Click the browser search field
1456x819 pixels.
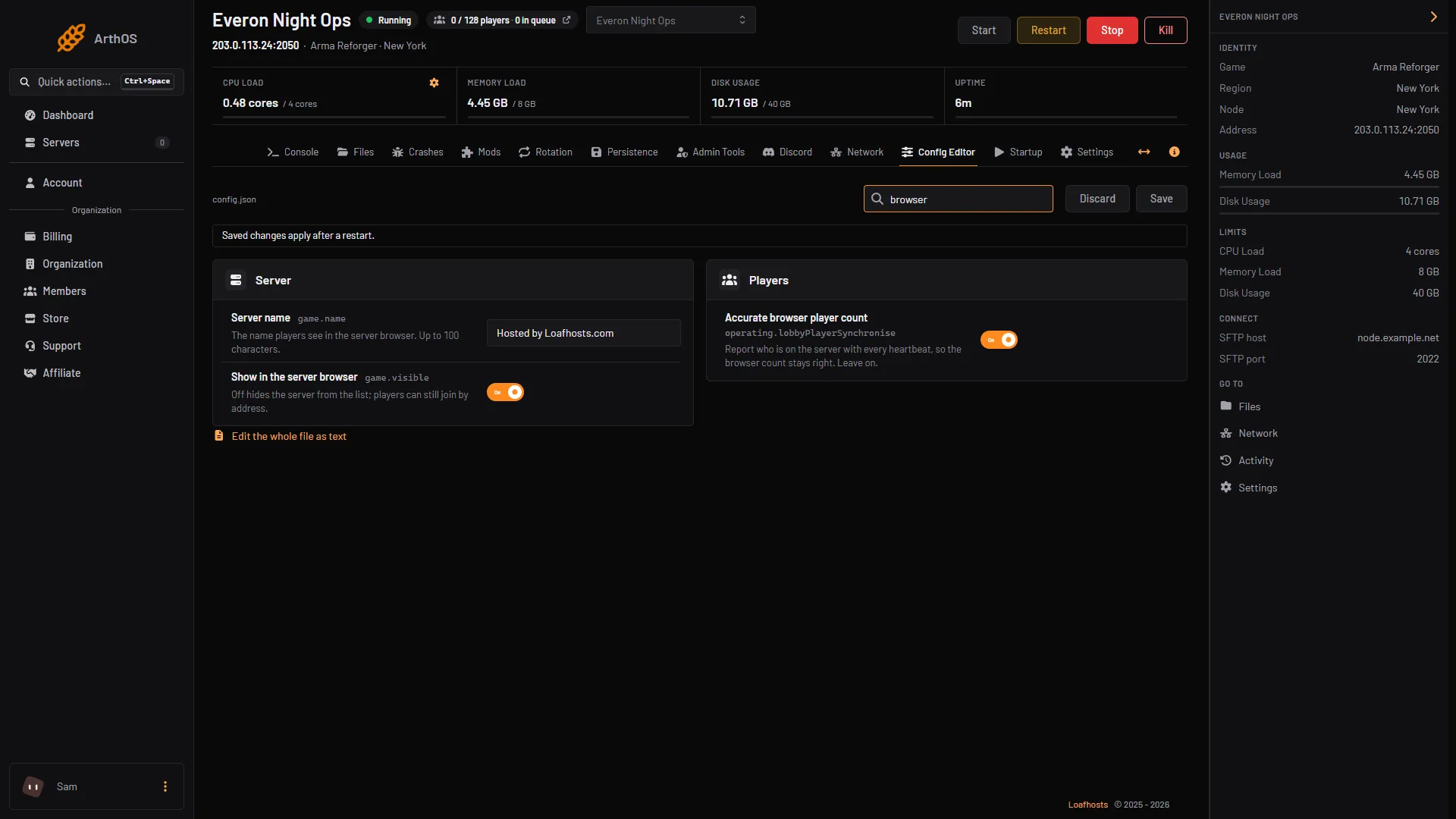959,199
